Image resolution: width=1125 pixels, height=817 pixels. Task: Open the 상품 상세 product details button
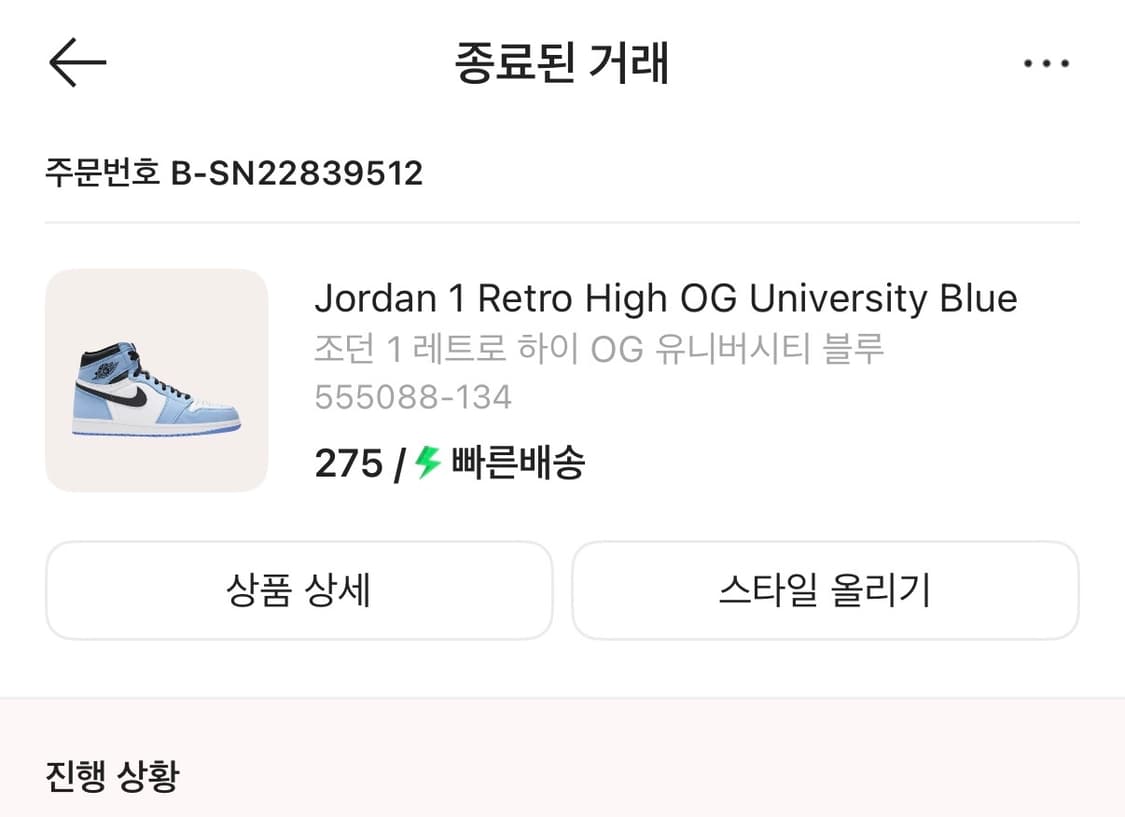[299, 590]
